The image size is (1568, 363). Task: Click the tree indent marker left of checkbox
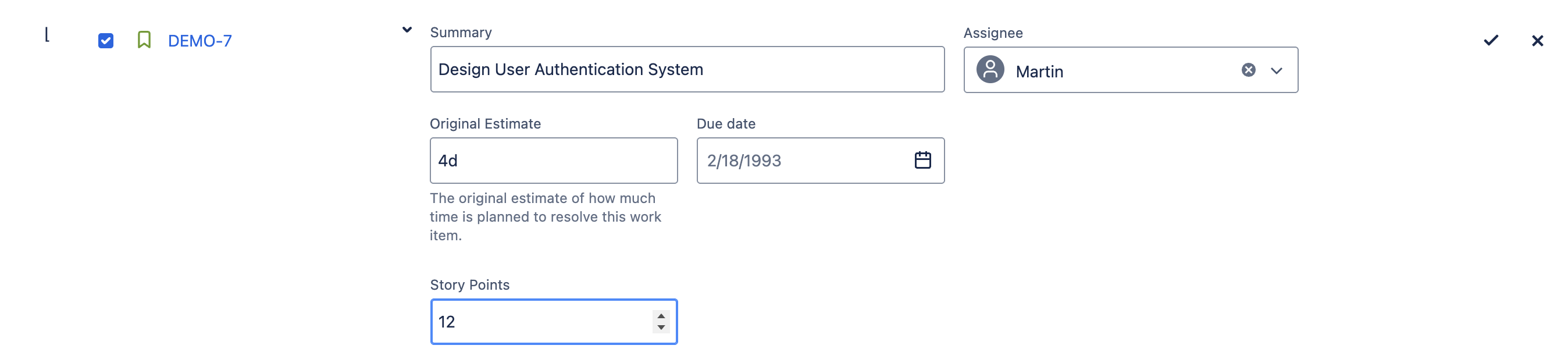(47, 35)
